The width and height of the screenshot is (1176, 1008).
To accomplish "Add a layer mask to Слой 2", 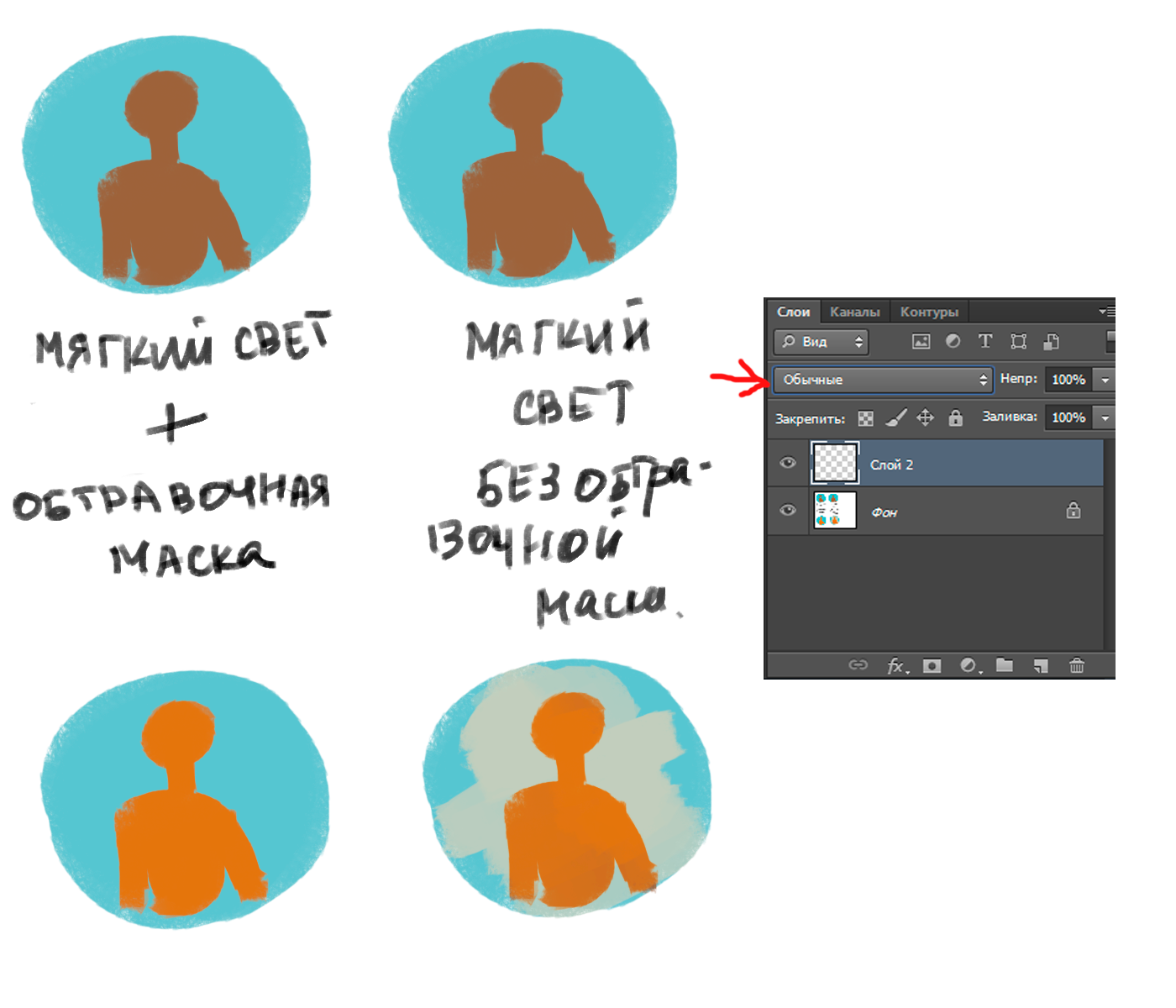I will (x=932, y=666).
